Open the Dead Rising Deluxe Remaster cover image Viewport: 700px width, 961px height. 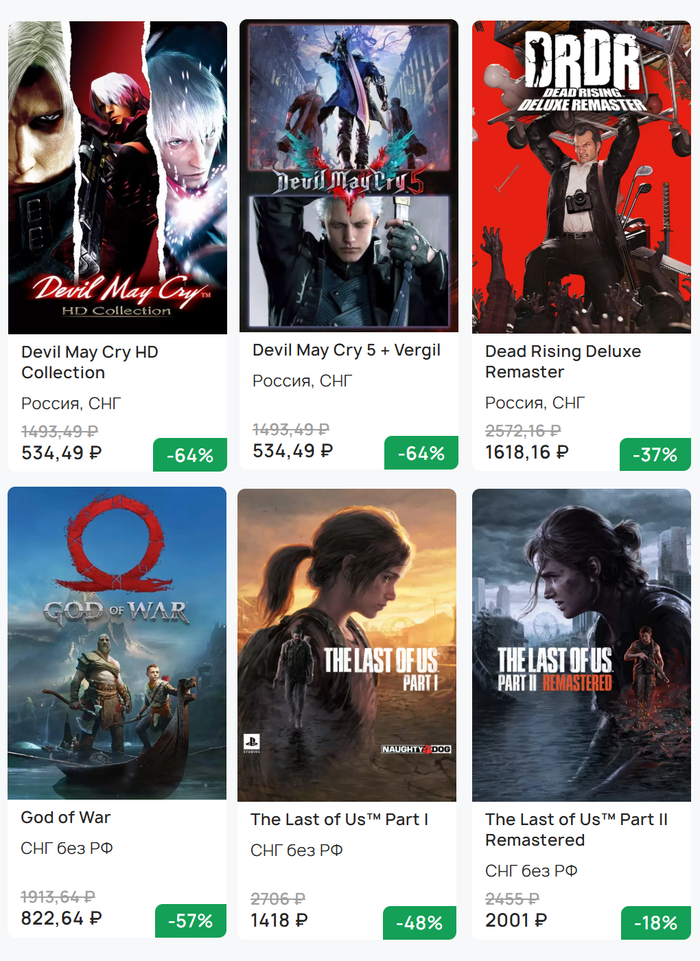(x=581, y=177)
